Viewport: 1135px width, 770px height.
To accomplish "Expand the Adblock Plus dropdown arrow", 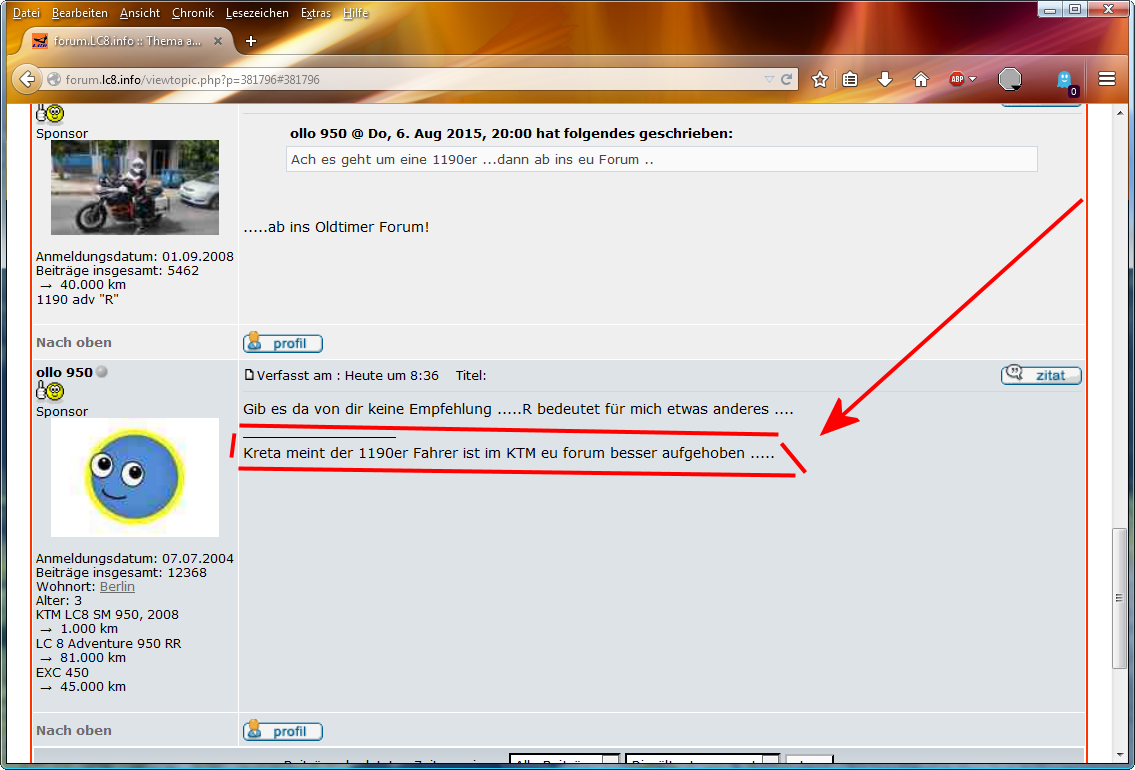I will click(x=973, y=79).
